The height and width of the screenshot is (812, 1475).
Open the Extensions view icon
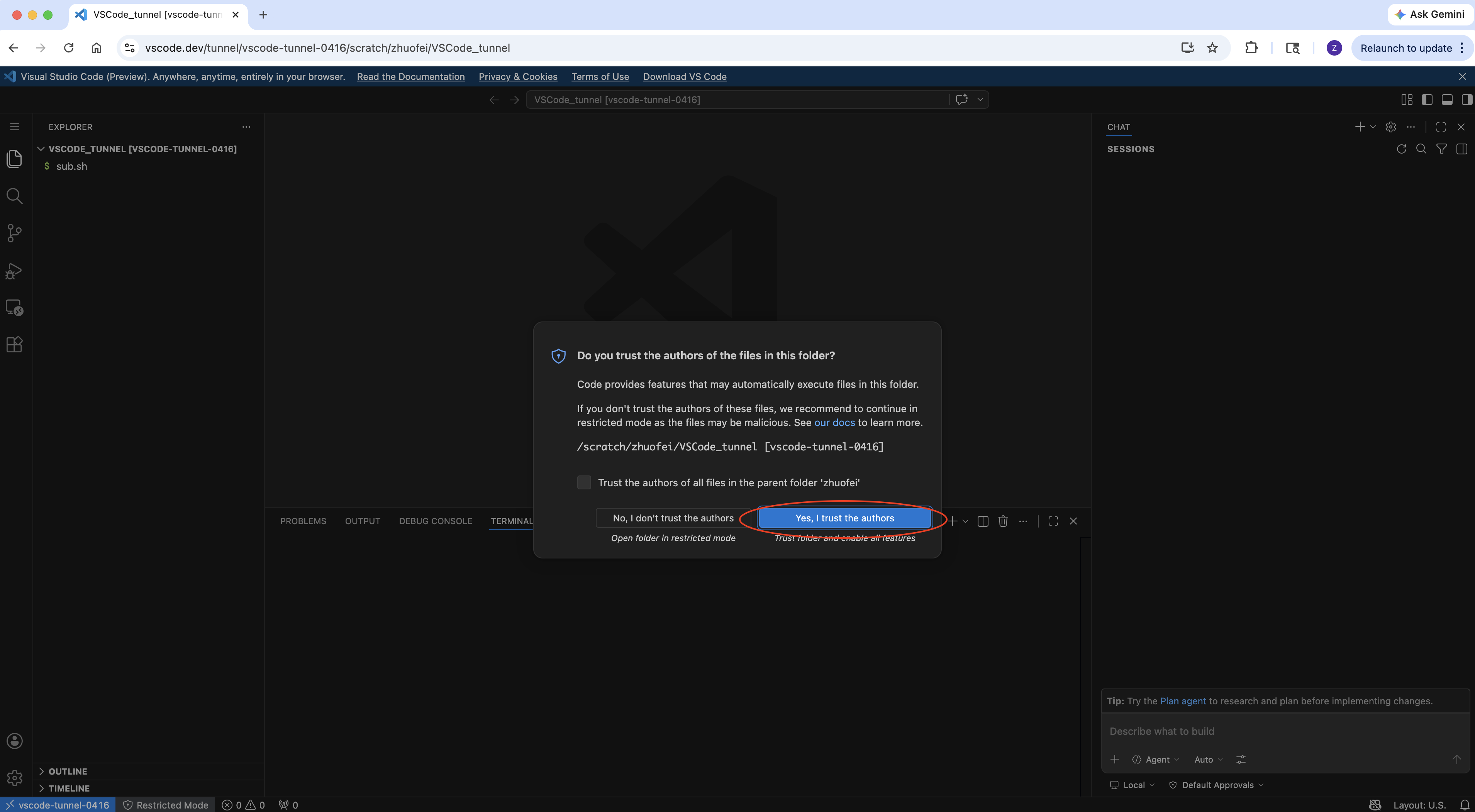pyautogui.click(x=14, y=345)
